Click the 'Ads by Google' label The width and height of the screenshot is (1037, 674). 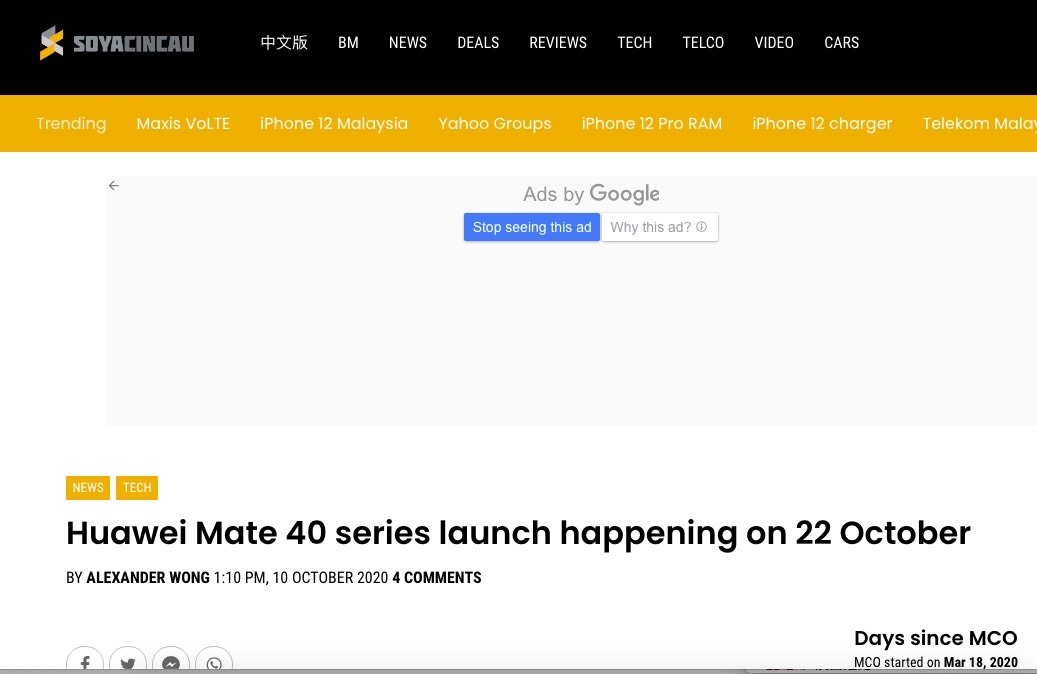tap(591, 194)
